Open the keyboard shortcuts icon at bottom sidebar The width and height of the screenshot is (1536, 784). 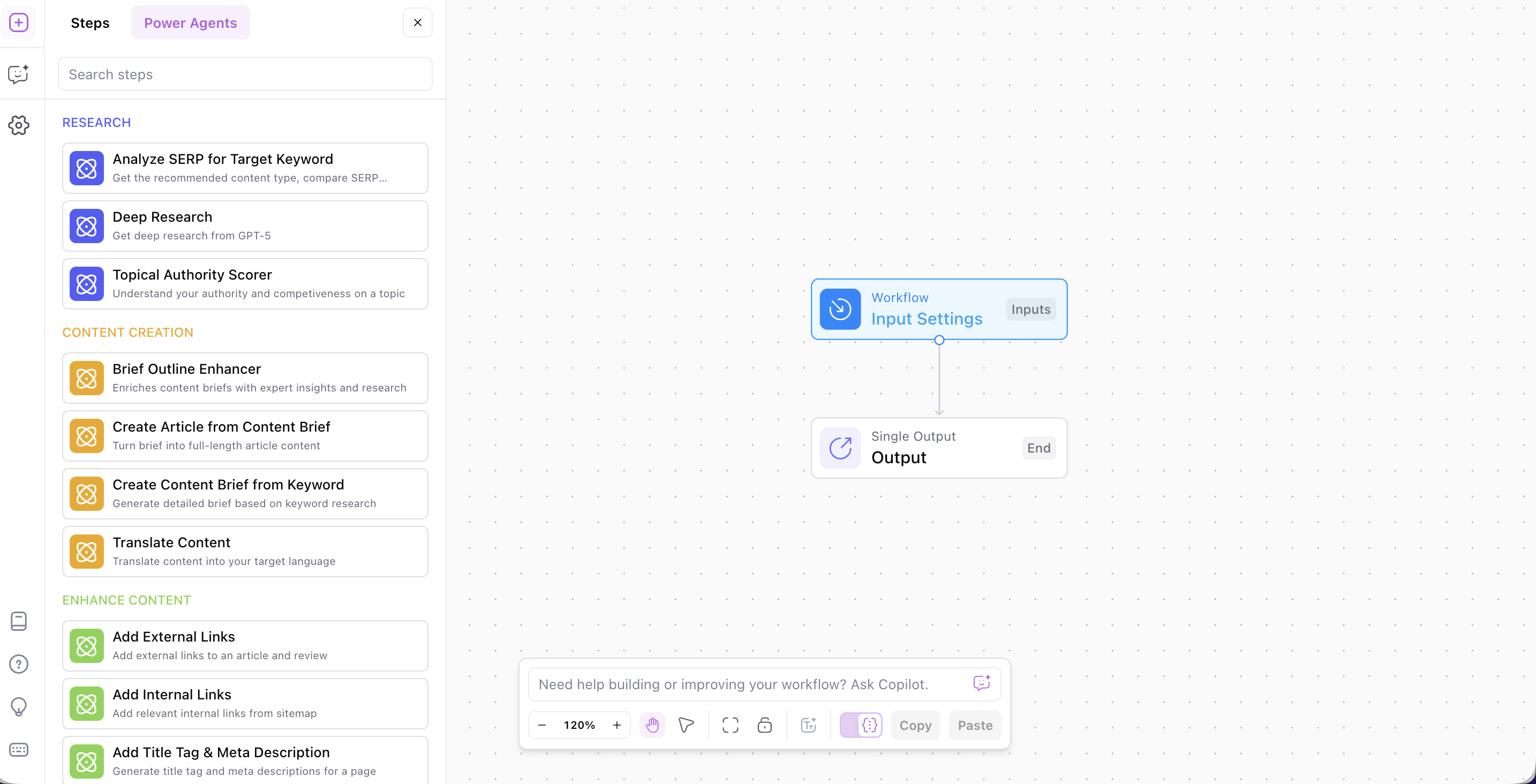(x=19, y=749)
